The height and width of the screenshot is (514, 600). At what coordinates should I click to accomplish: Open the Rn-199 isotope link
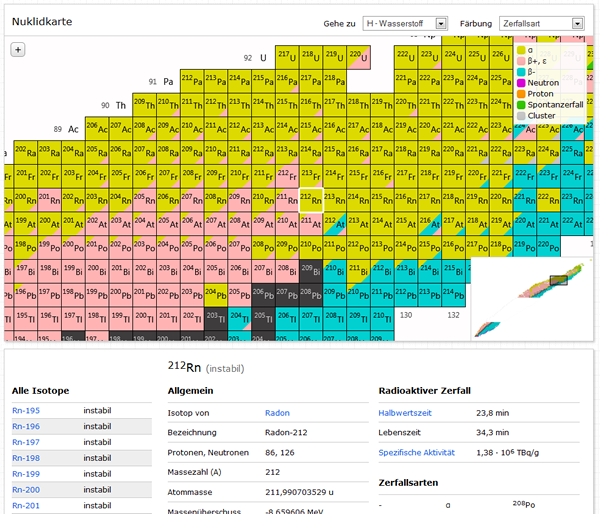pyautogui.click(x=26, y=474)
